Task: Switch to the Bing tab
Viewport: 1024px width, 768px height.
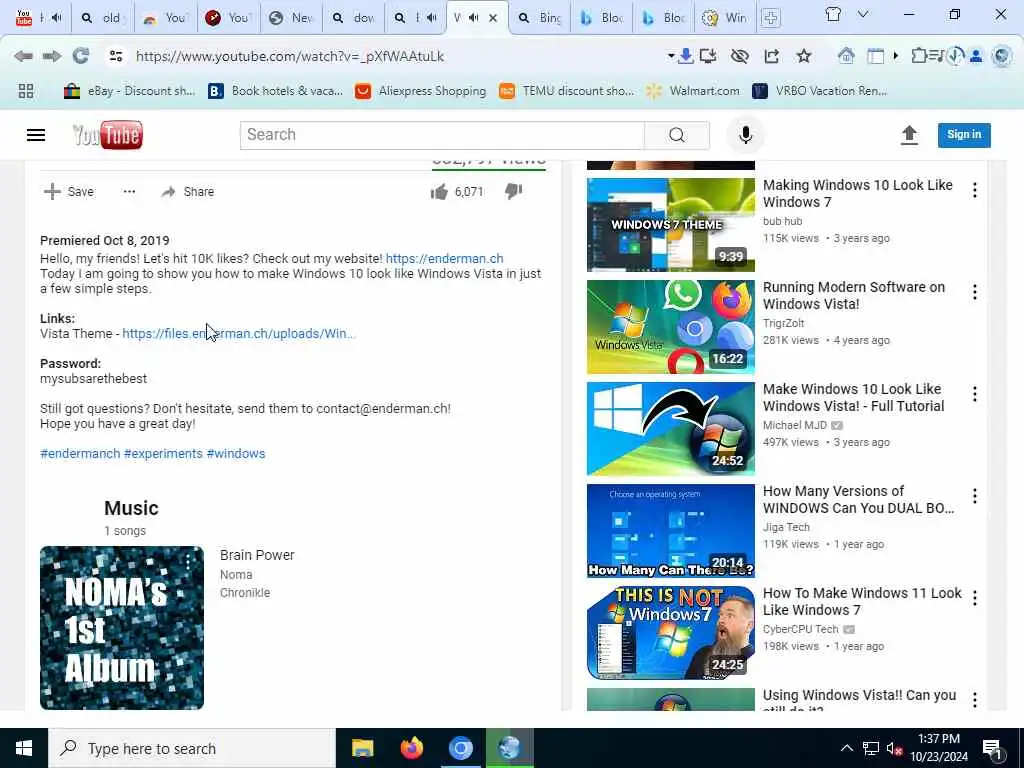Action: [x=539, y=18]
